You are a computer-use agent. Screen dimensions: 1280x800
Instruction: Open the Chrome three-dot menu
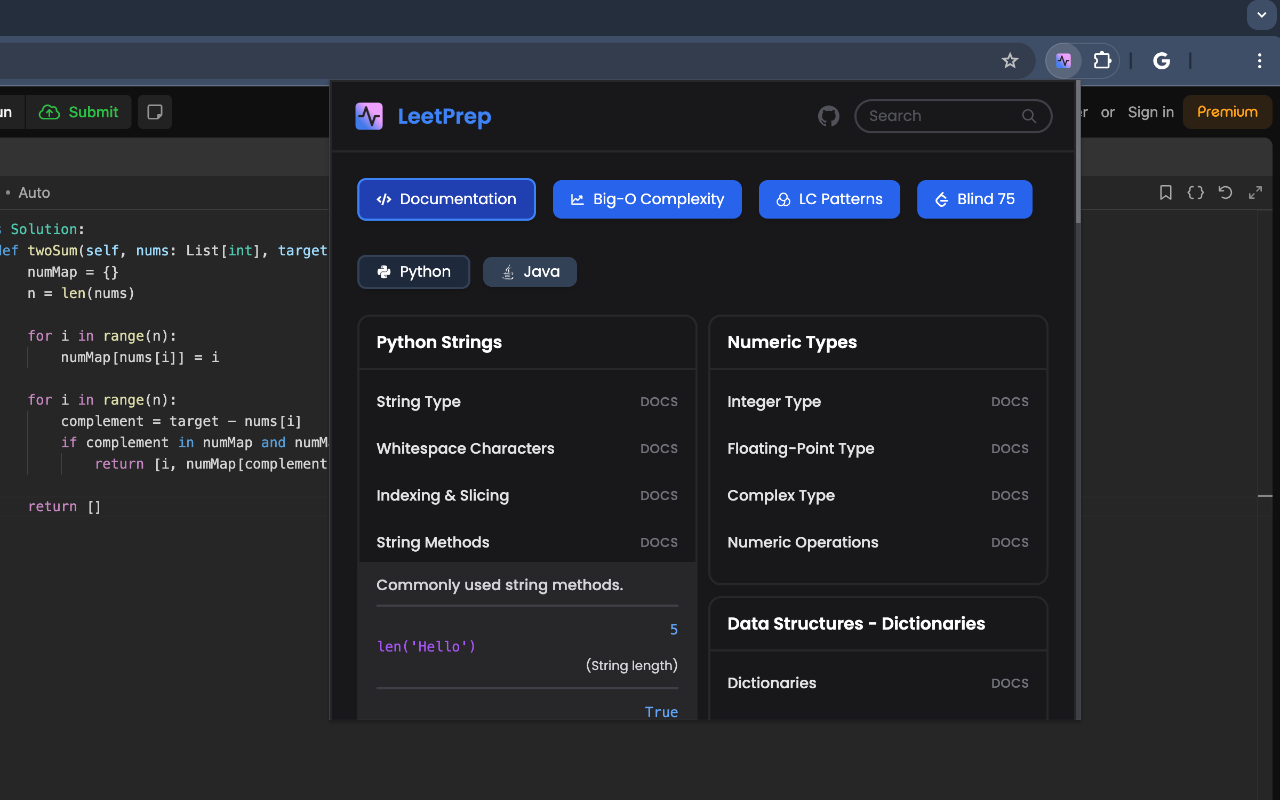(x=1259, y=61)
